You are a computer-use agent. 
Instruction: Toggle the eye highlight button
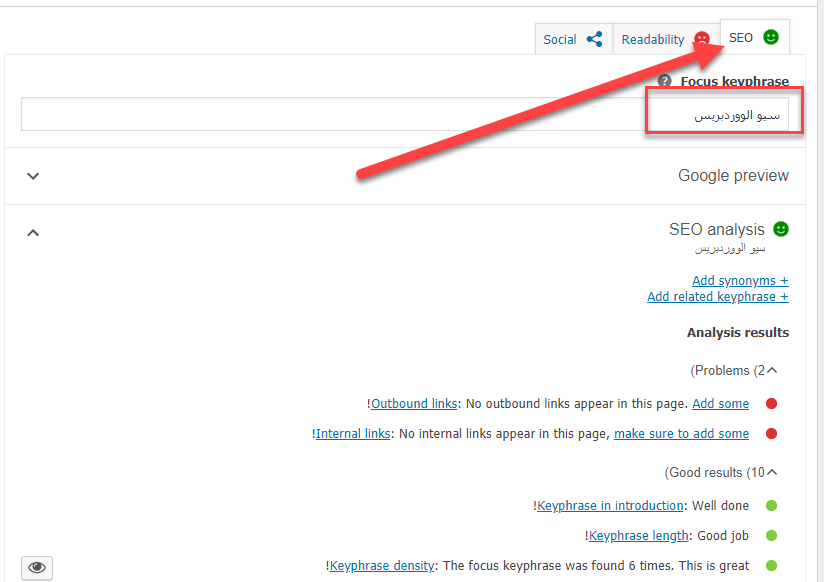click(x=37, y=567)
